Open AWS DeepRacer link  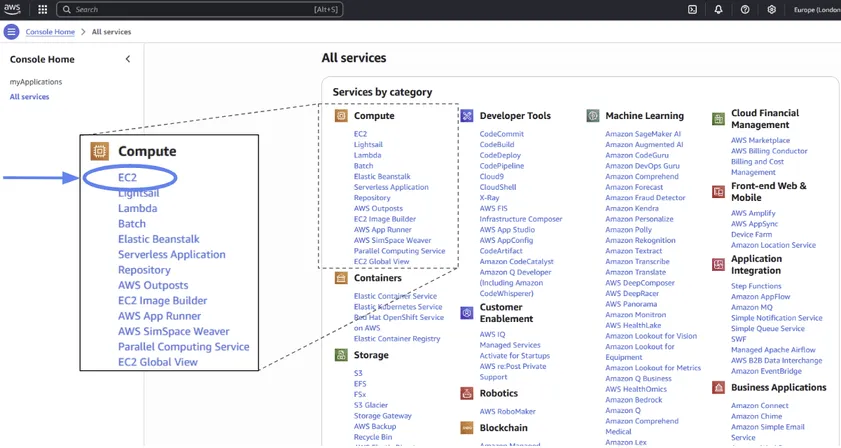(631, 293)
